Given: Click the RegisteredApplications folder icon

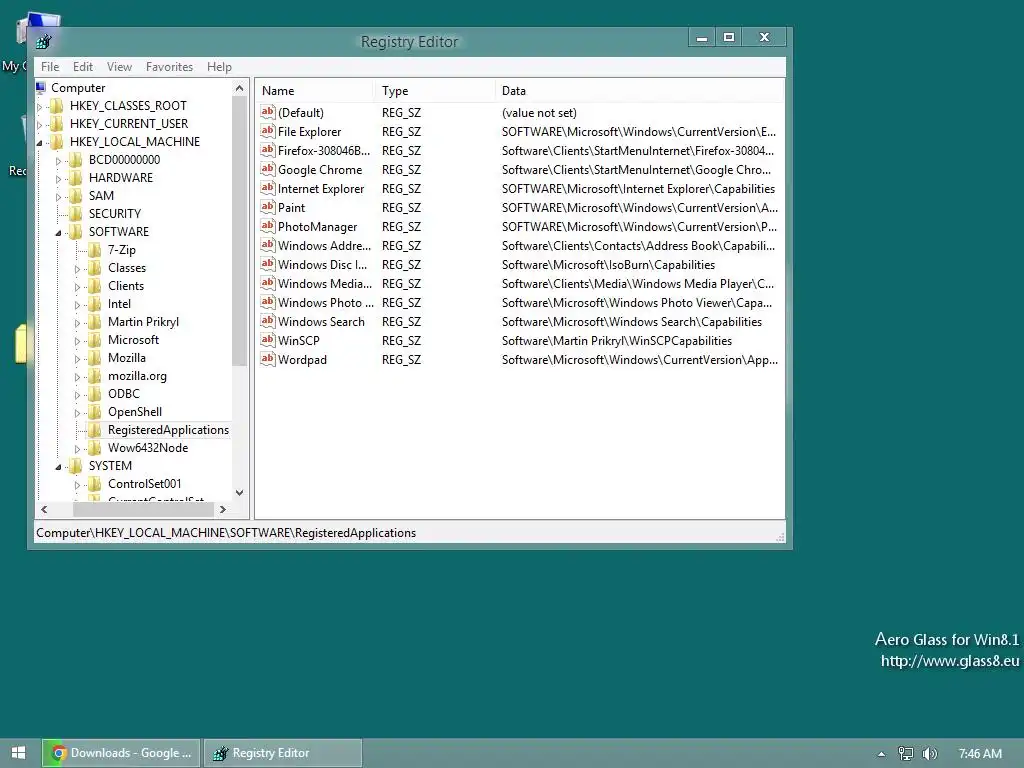Looking at the screenshot, I should point(95,430).
